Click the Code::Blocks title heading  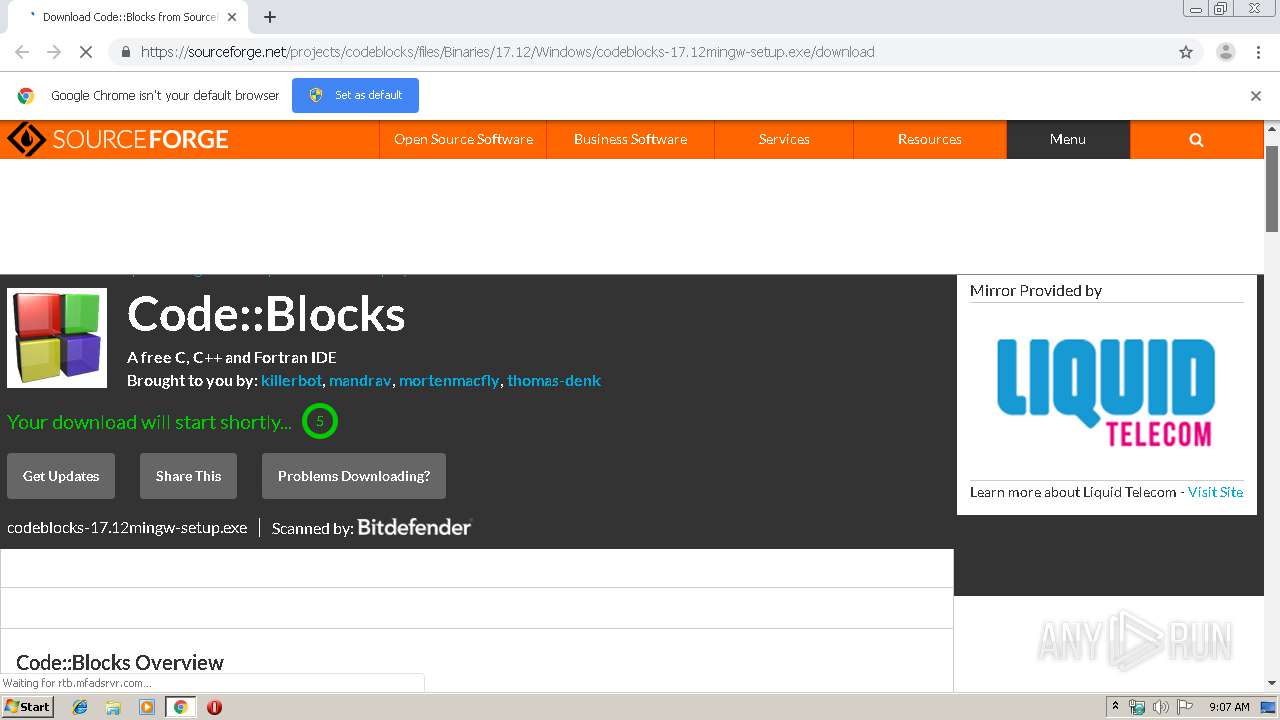pos(266,314)
